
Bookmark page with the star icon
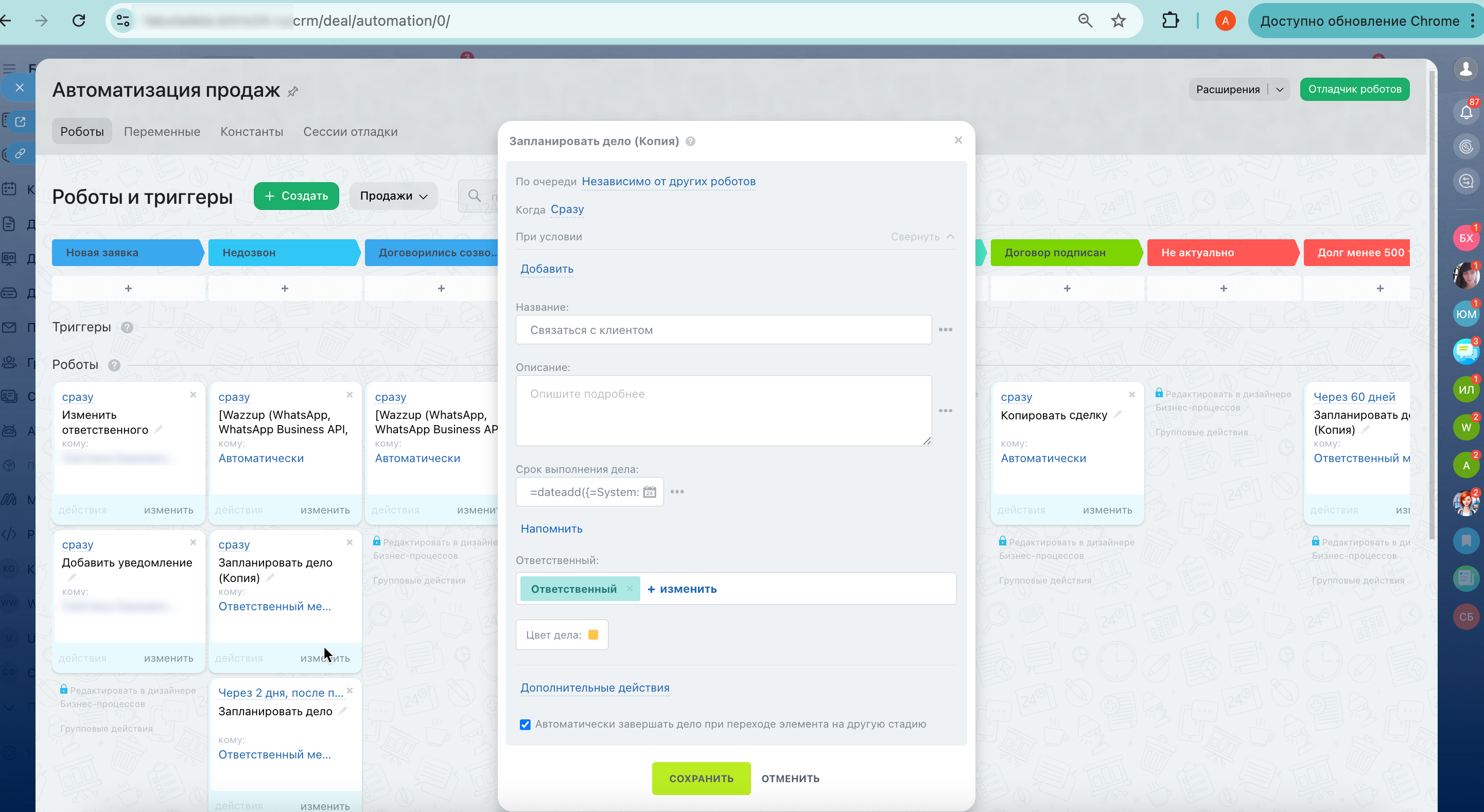click(x=1118, y=21)
